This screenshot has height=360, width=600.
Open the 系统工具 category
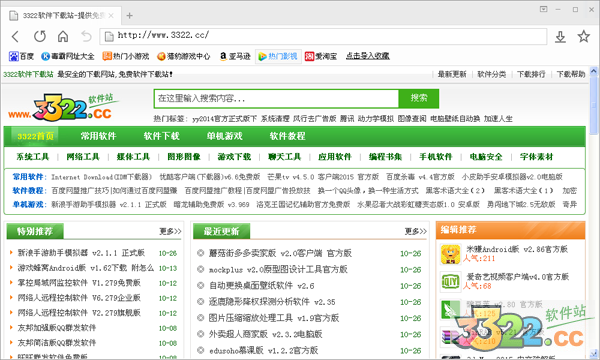(33, 157)
